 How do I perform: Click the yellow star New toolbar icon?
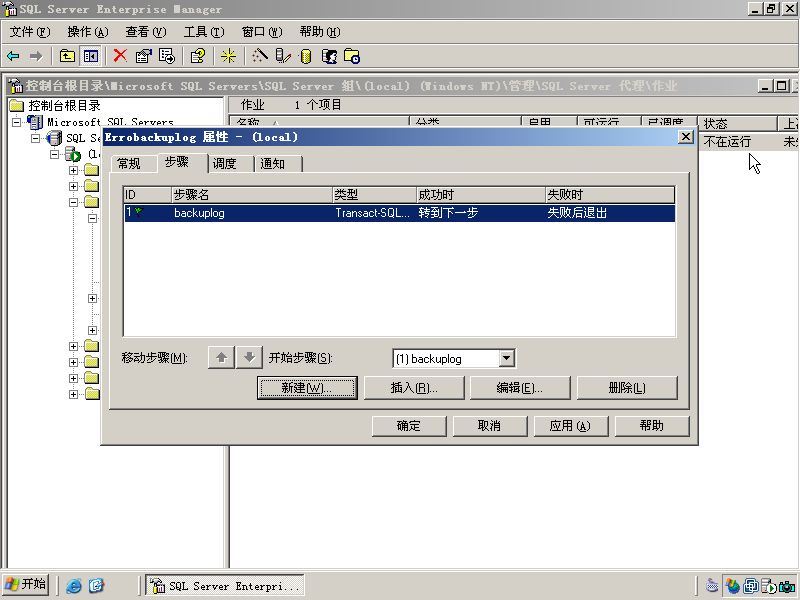click(x=228, y=56)
